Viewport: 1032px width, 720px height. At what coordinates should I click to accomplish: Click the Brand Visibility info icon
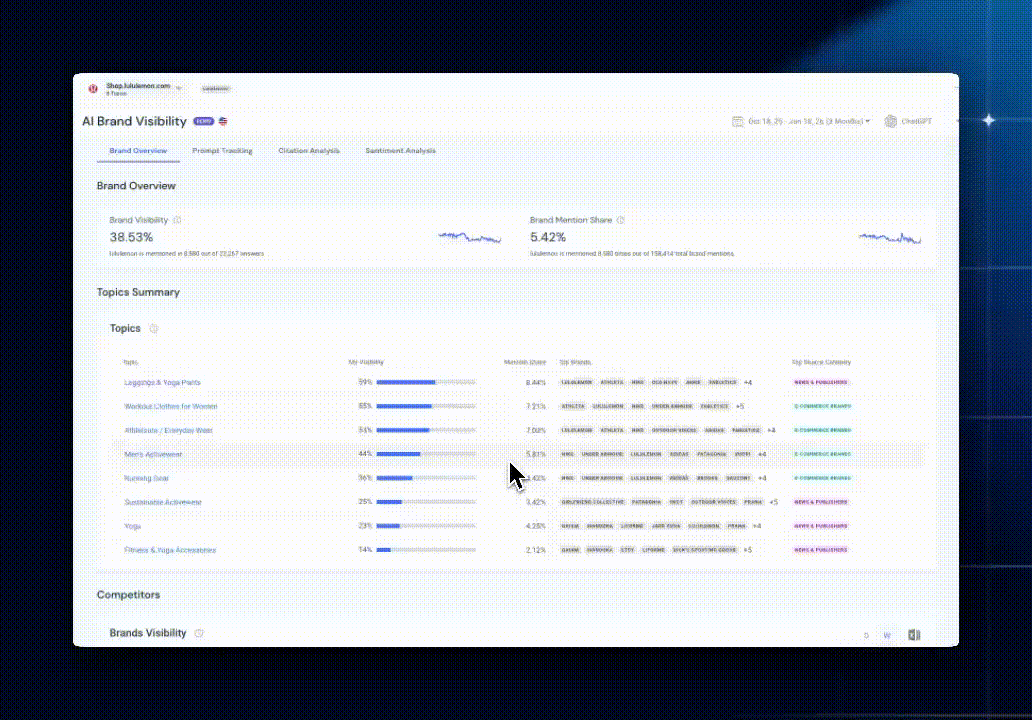177,220
